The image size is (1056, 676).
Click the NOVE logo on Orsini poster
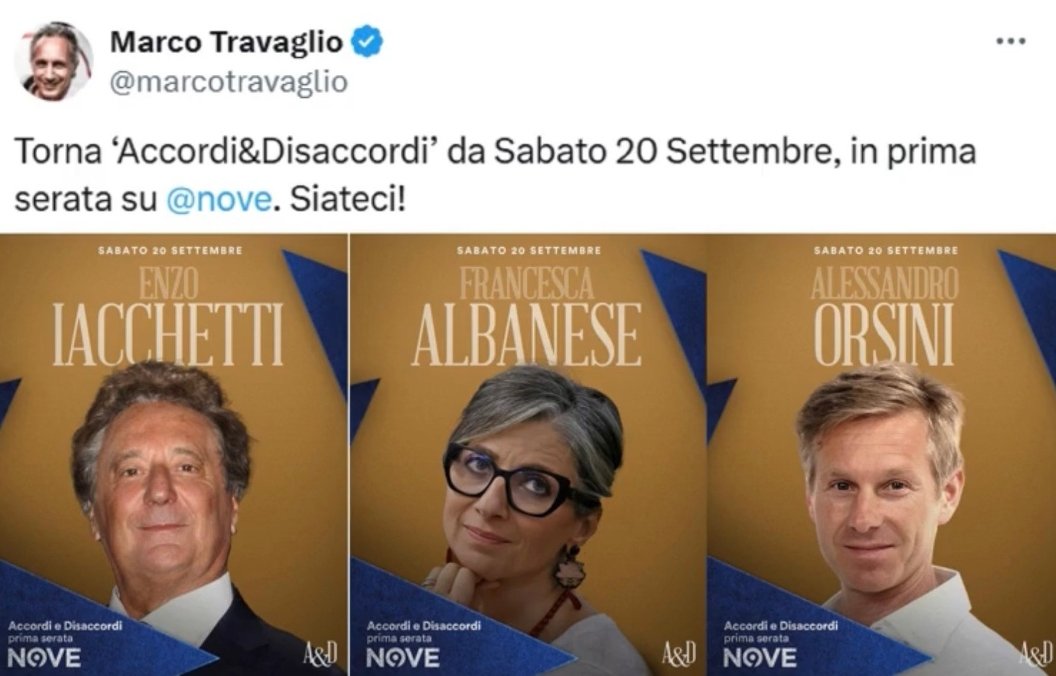760,657
